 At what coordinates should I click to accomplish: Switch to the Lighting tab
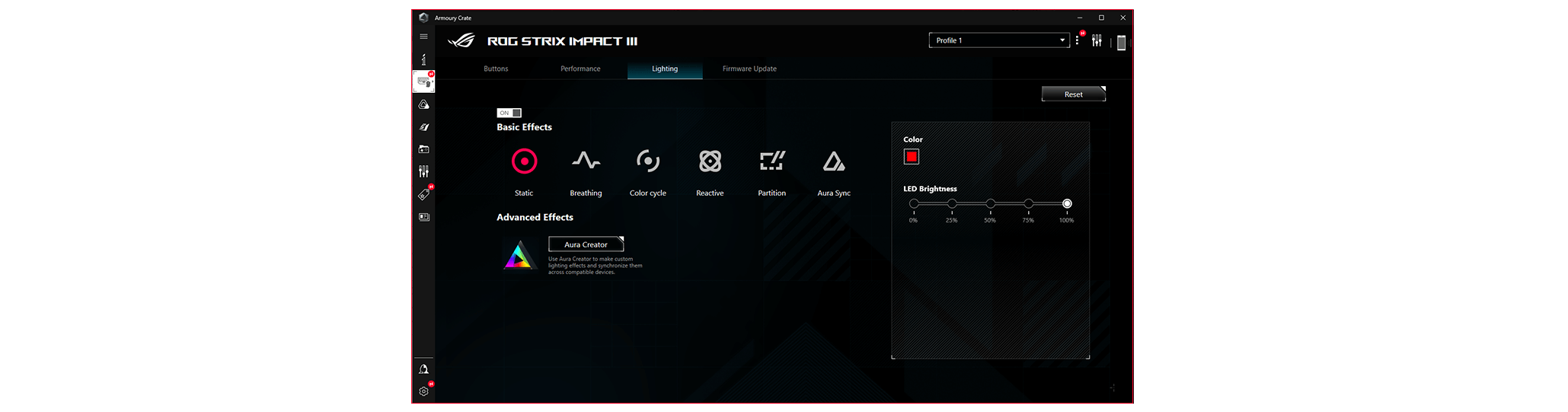(665, 69)
